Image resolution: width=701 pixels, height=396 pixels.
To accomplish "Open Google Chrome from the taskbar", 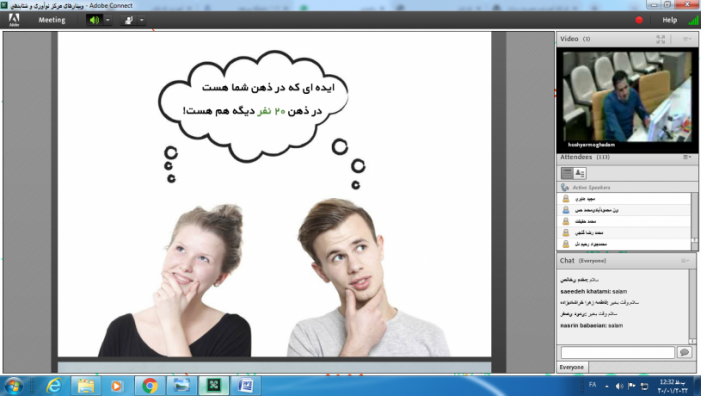I will 149,385.
